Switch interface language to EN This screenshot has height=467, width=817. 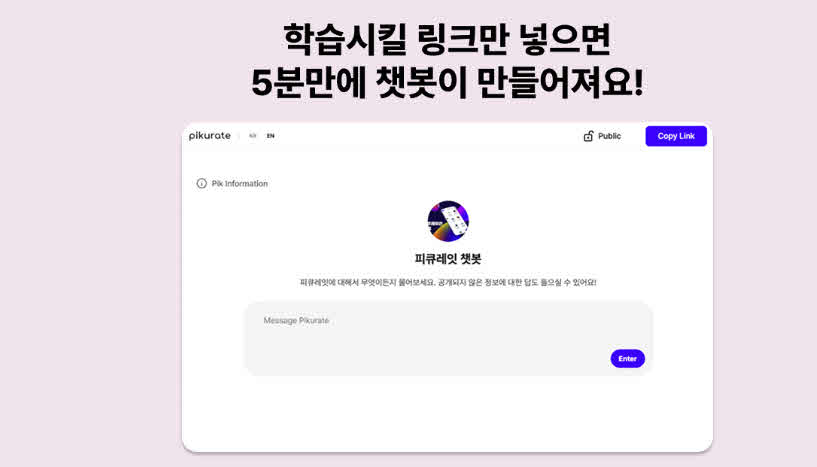(x=270, y=136)
